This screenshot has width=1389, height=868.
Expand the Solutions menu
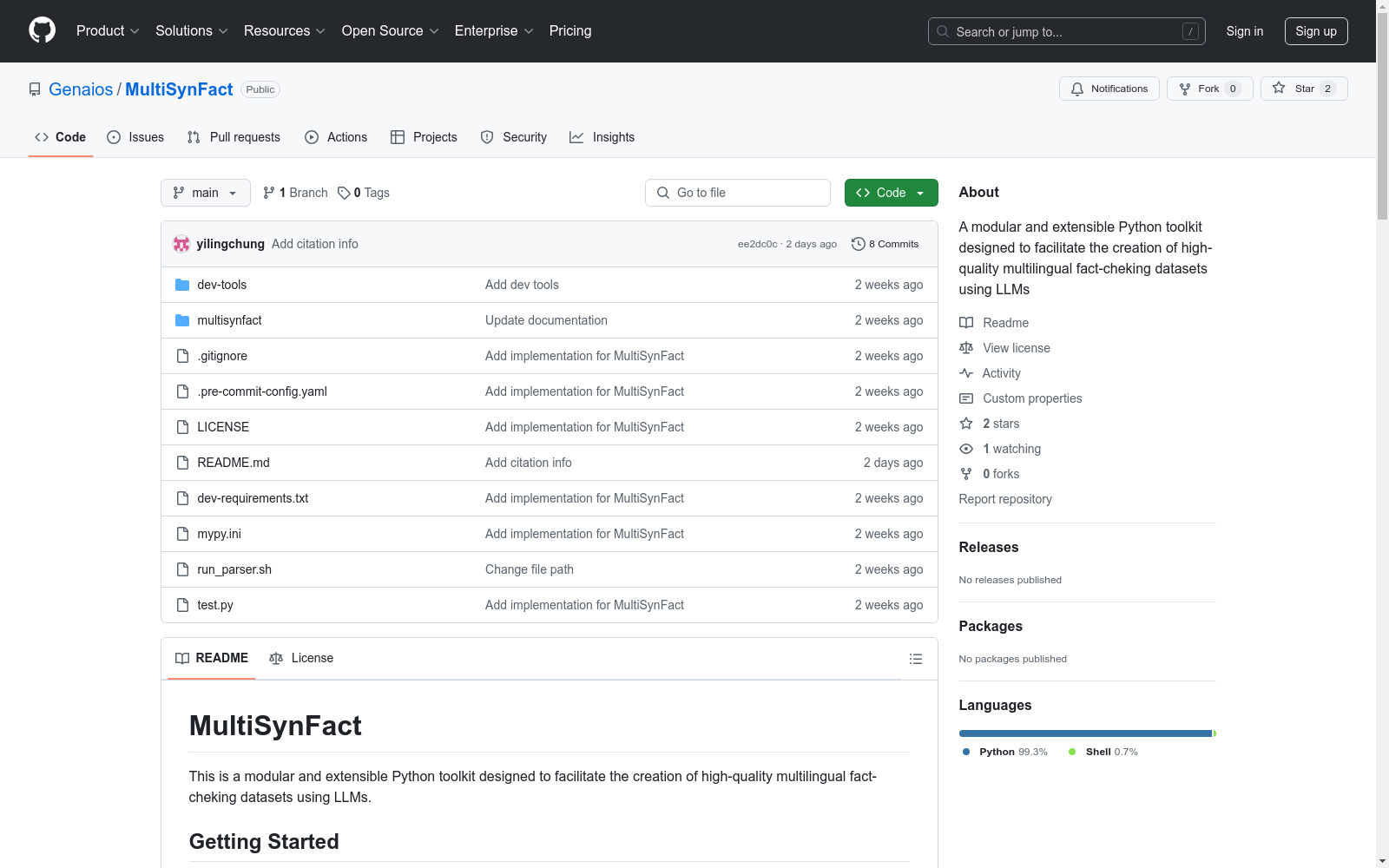(x=192, y=31)
